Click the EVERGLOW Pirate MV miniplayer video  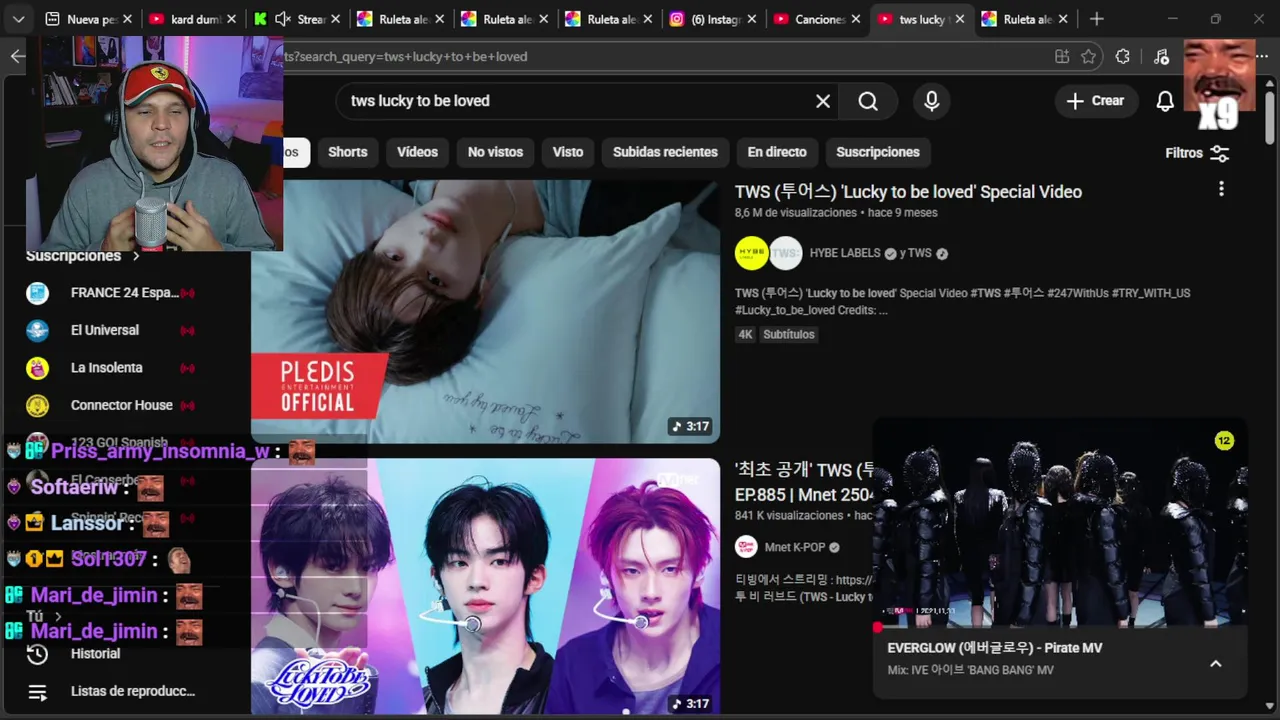click(1060, 523)
